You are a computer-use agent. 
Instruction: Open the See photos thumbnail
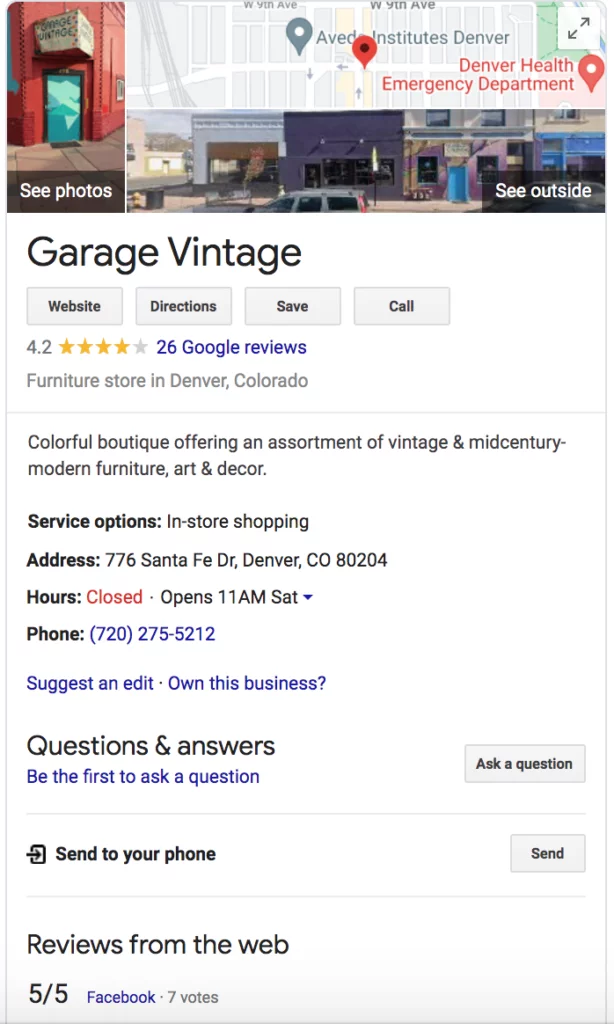coord(66,106)
